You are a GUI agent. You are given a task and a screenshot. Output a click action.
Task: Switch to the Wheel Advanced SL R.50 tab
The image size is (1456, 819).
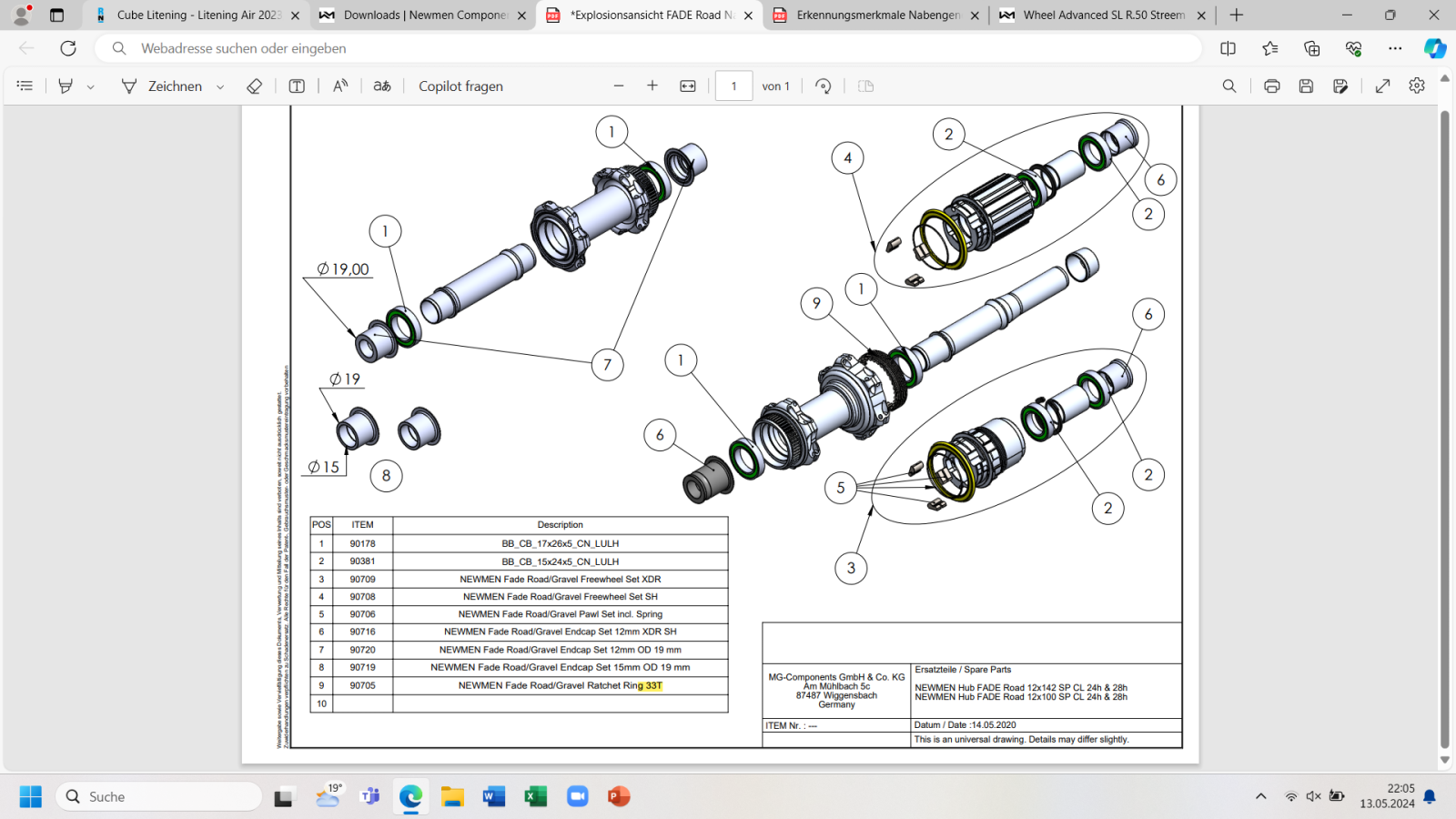[1103, 15]
